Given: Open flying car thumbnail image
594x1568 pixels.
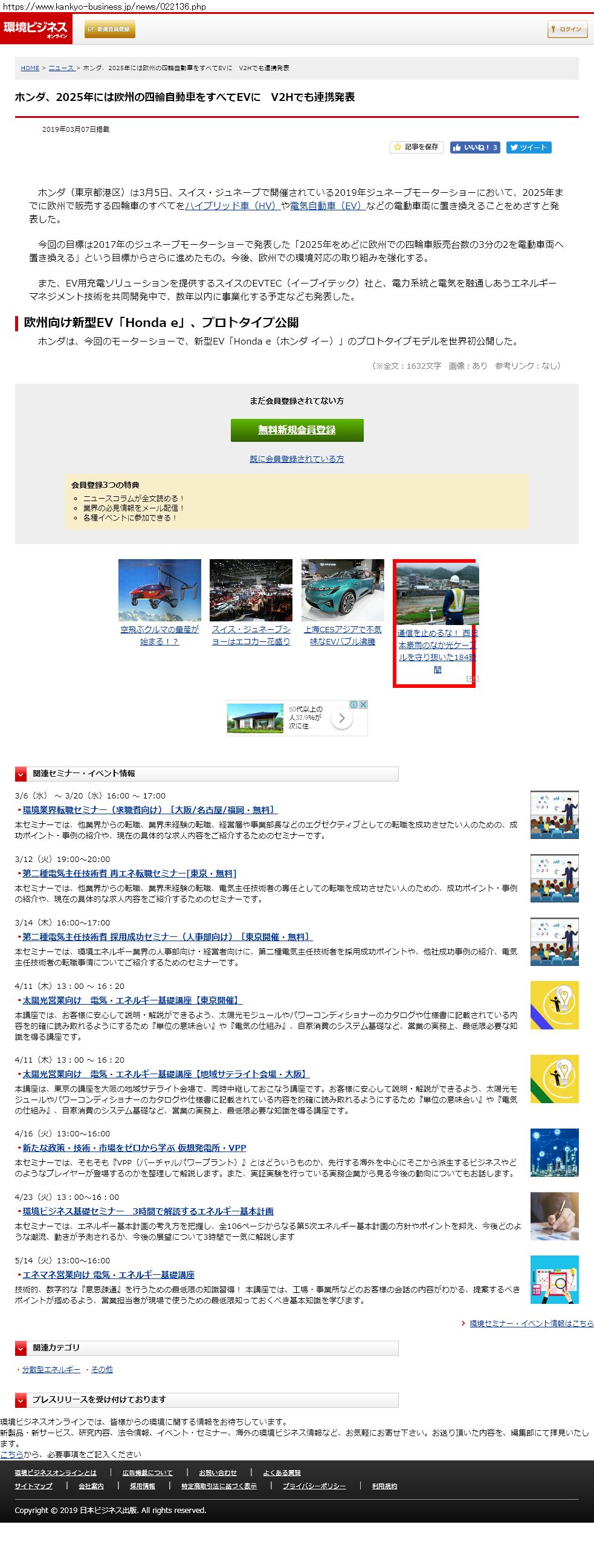Looking at the screenshot, I should coord(160,590).
